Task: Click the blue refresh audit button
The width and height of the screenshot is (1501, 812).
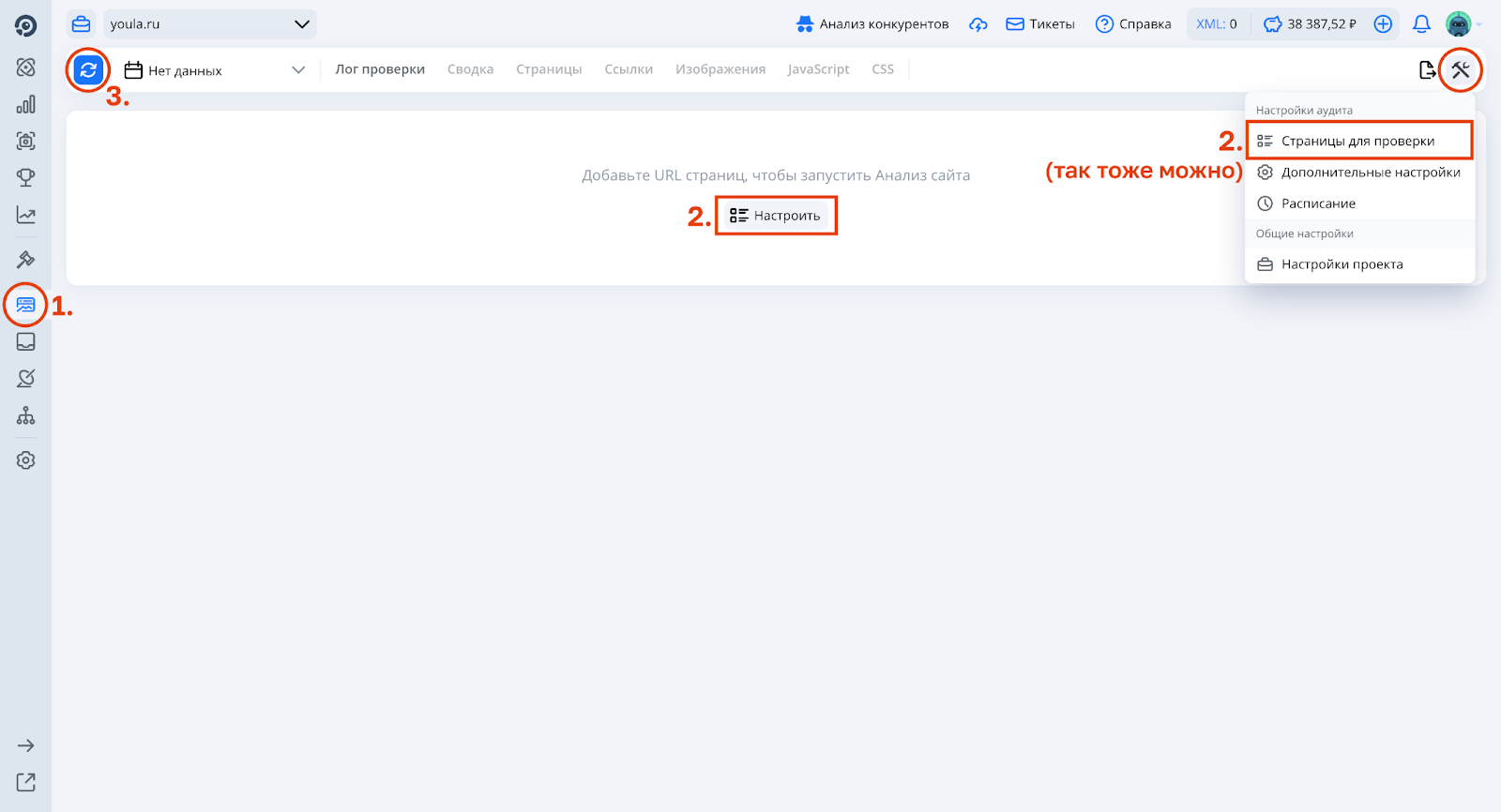Action: pos(88,70)
